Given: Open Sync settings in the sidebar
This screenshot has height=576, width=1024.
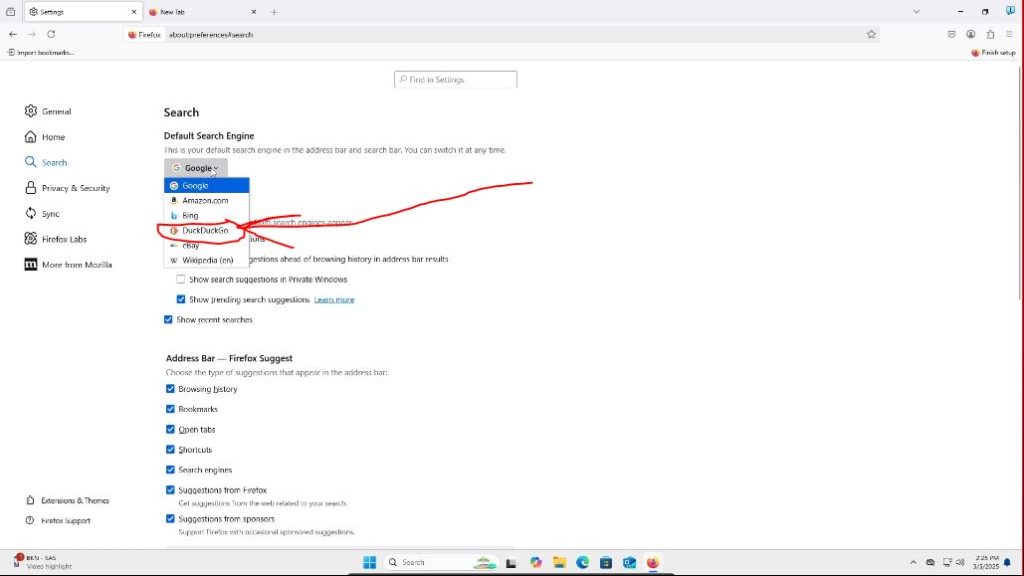Looking at the screenshot, I should coord(42,214).
